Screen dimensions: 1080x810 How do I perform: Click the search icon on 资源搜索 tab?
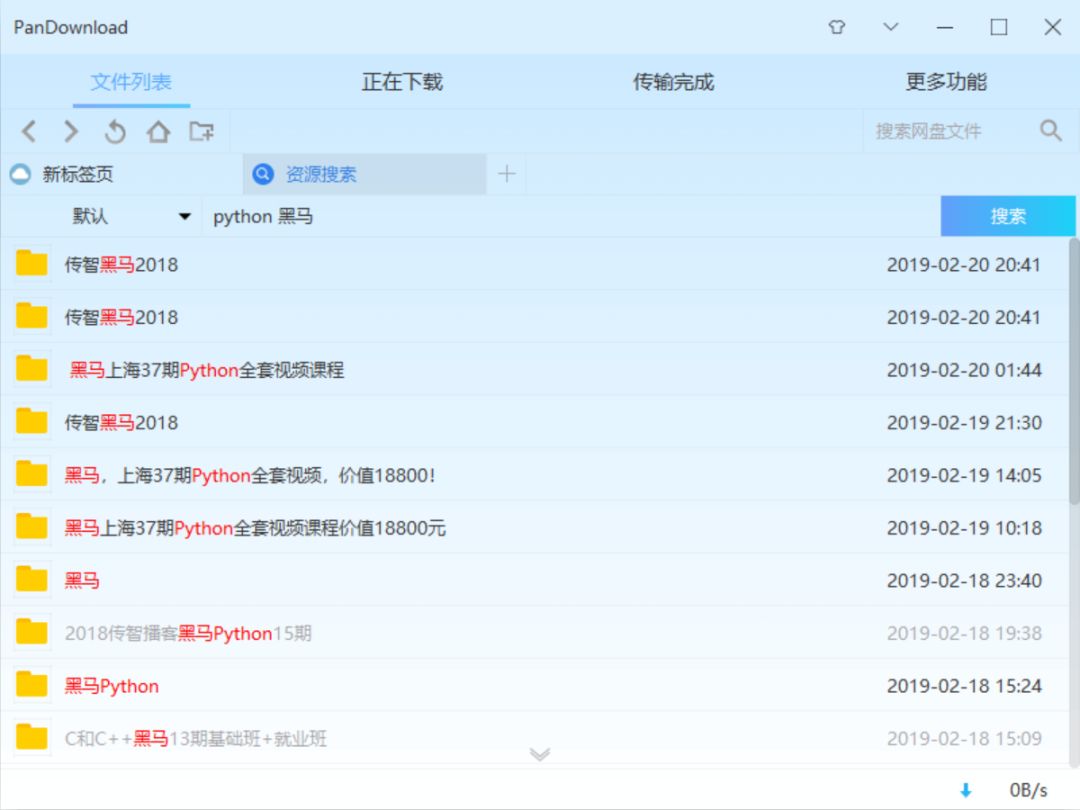click(x=263, y=174)
